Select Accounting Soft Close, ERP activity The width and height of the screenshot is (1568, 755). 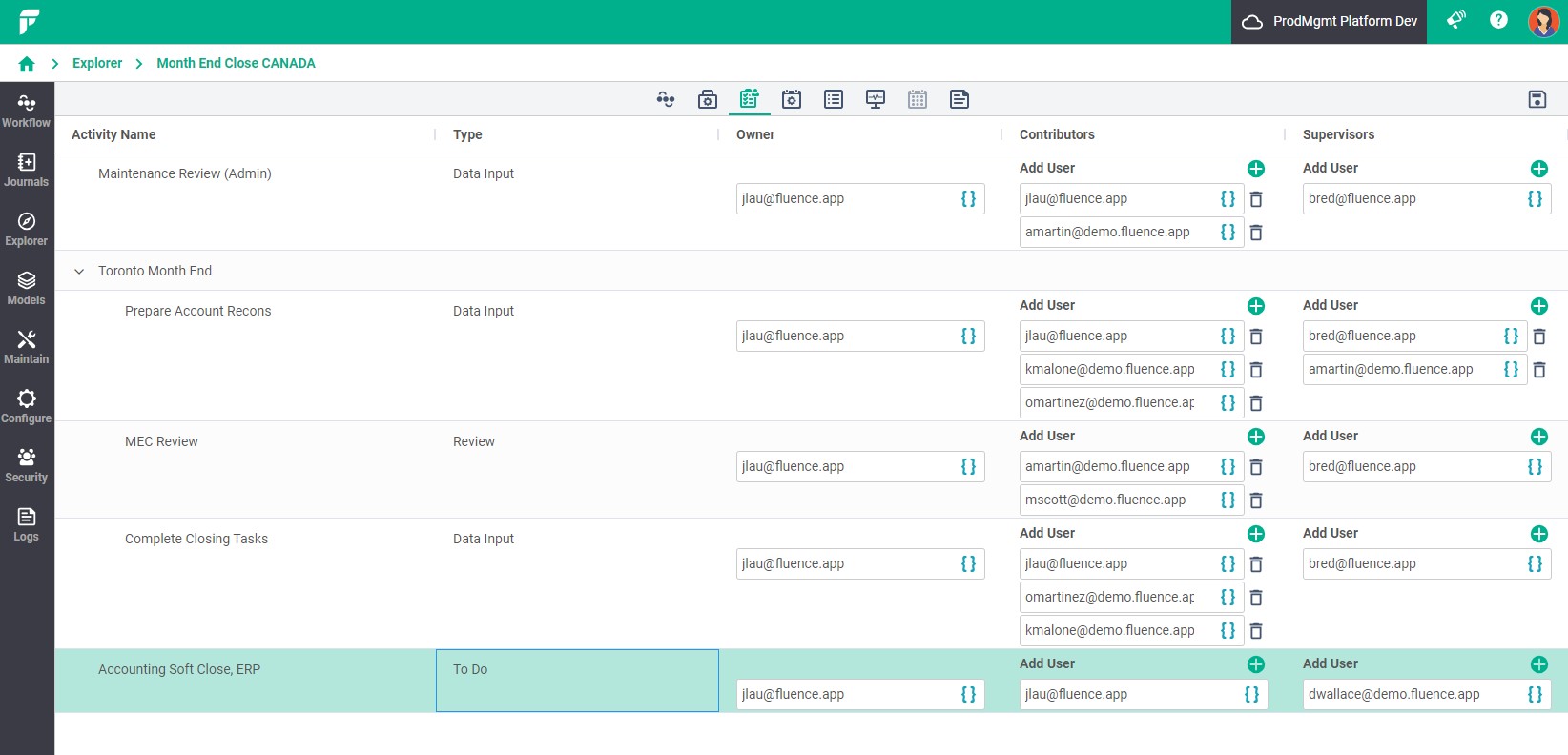[x=179, y=669]
